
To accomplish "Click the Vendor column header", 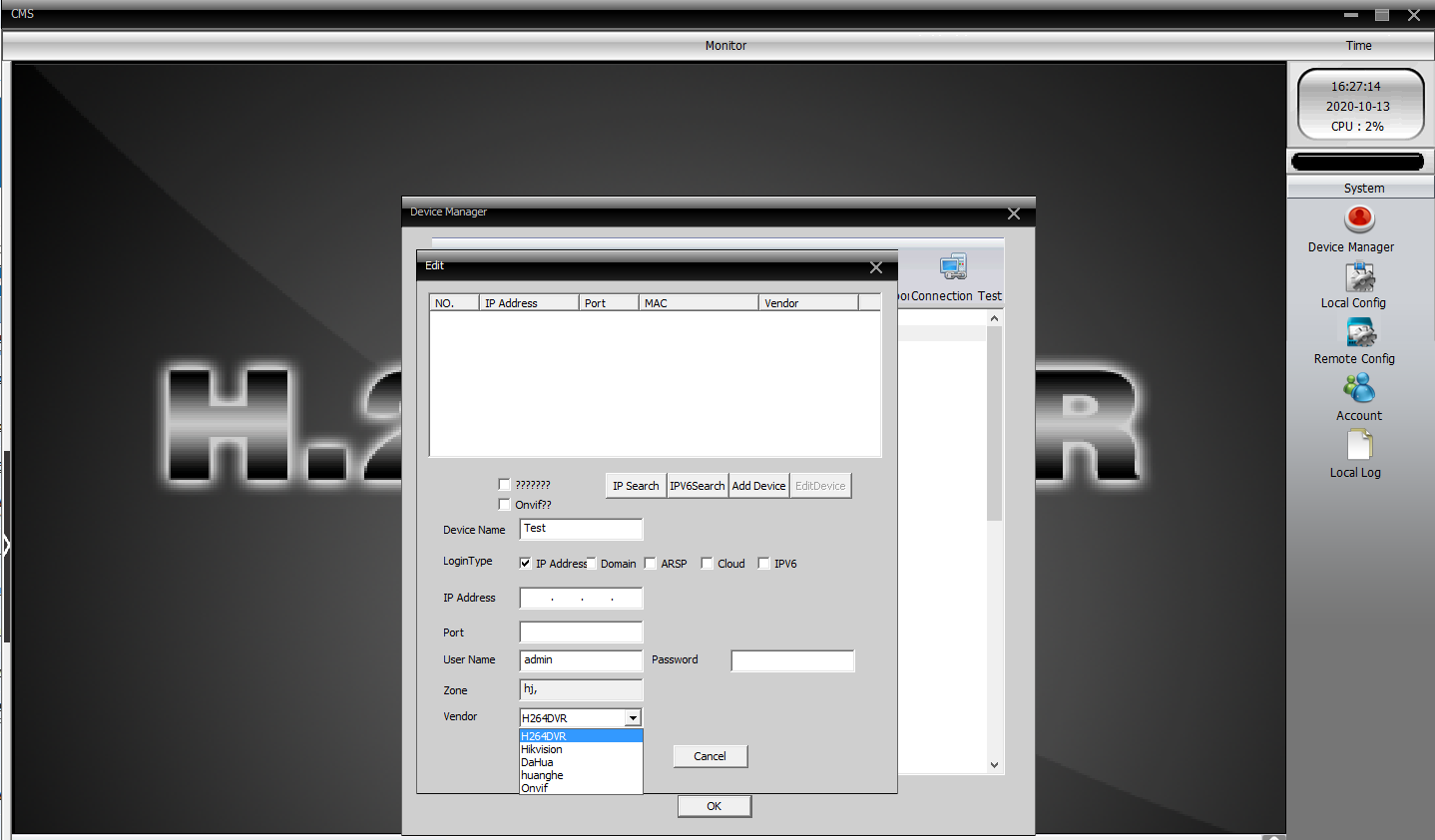I will tap(807, 303).
